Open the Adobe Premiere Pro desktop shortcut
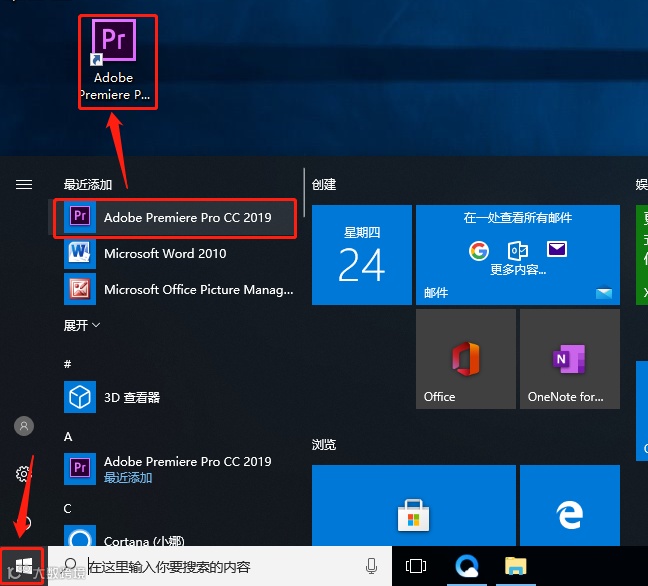The height and width of the screenshot is (586, 648). click(x=116, y=60)
